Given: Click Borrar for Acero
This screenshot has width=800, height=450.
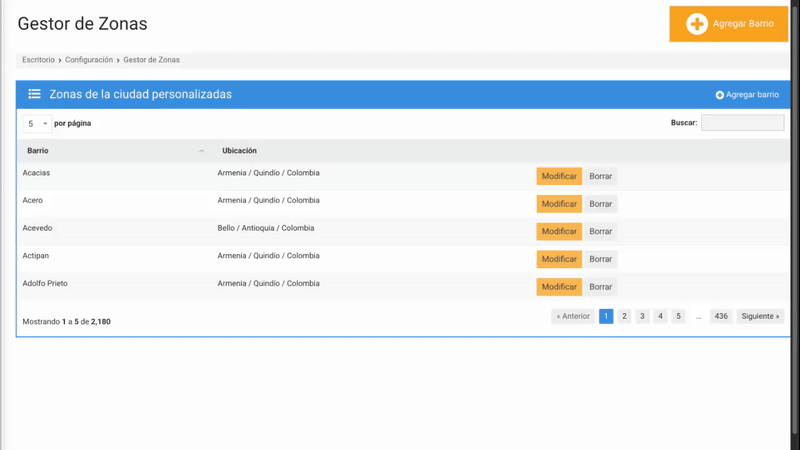Looking at the screenshot, I should pos(601,204).
